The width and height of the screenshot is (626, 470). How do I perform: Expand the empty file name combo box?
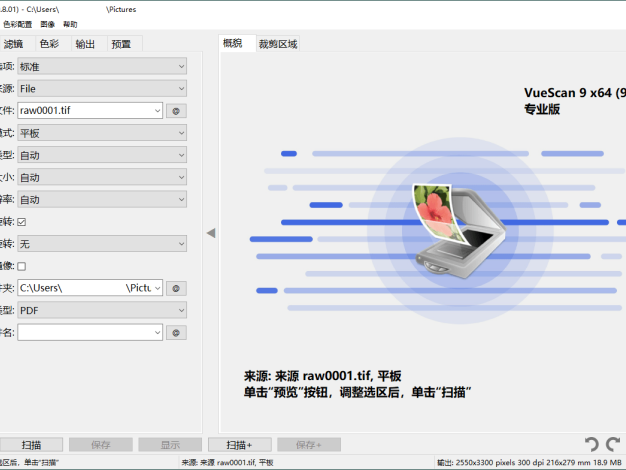tap(157, 332)
